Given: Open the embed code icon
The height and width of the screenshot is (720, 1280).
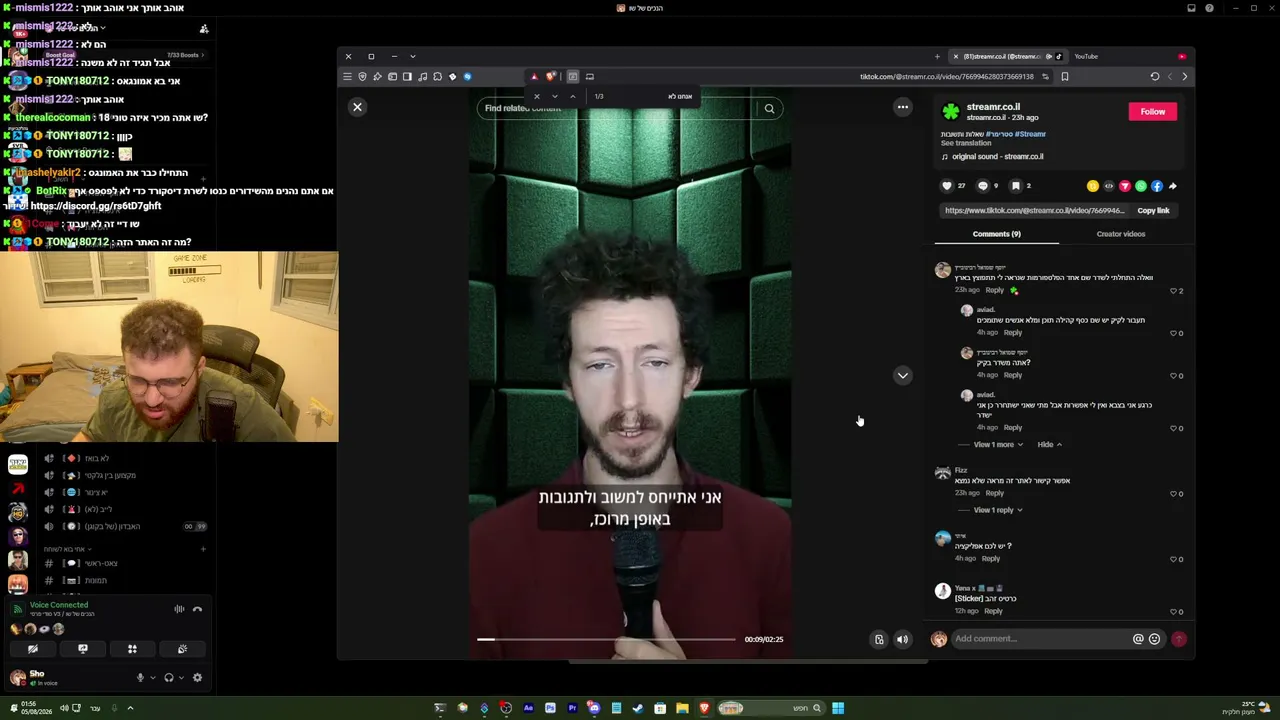Looking at the screenshot, I should pyautogui.click(x=1108, y=186).
